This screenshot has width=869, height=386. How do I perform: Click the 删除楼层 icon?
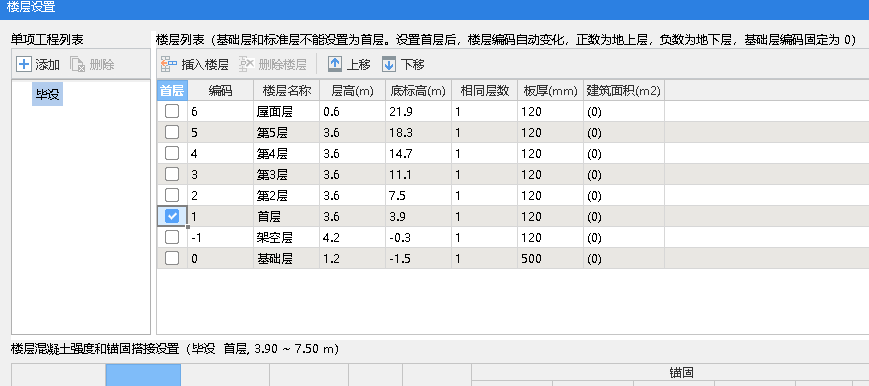(x=247, y=64)
